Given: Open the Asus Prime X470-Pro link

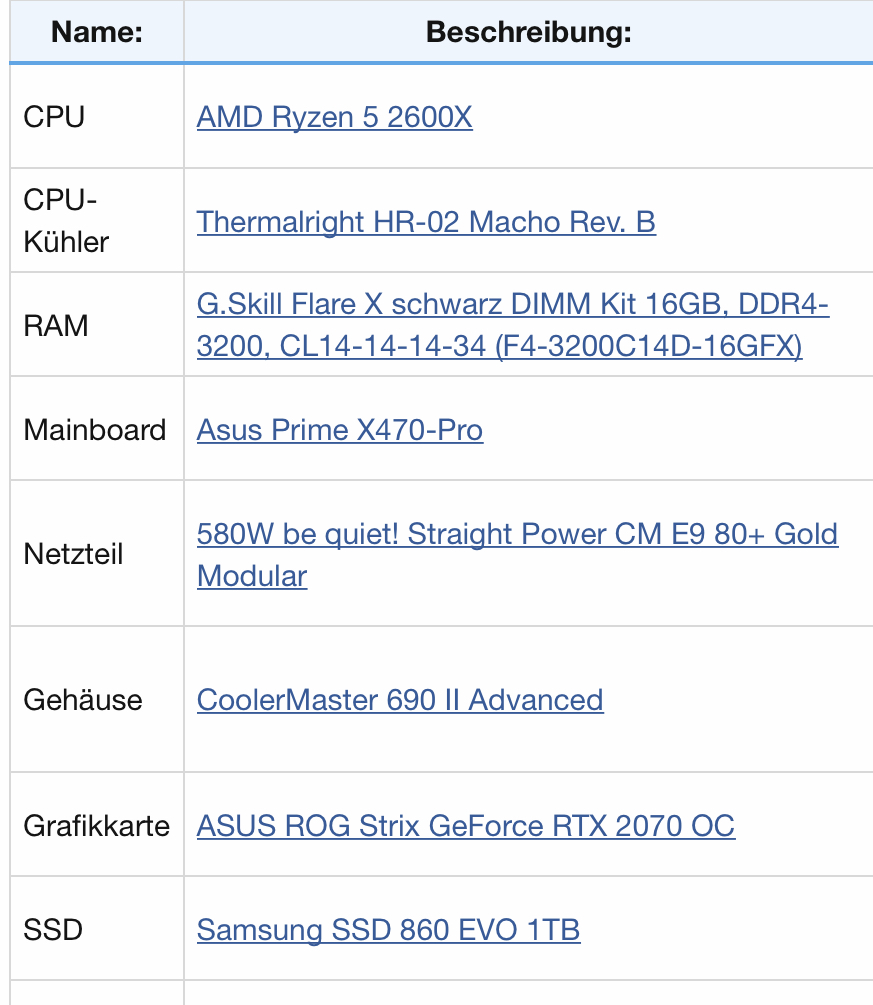Looking at the screenshot, I should pos(340,429).
